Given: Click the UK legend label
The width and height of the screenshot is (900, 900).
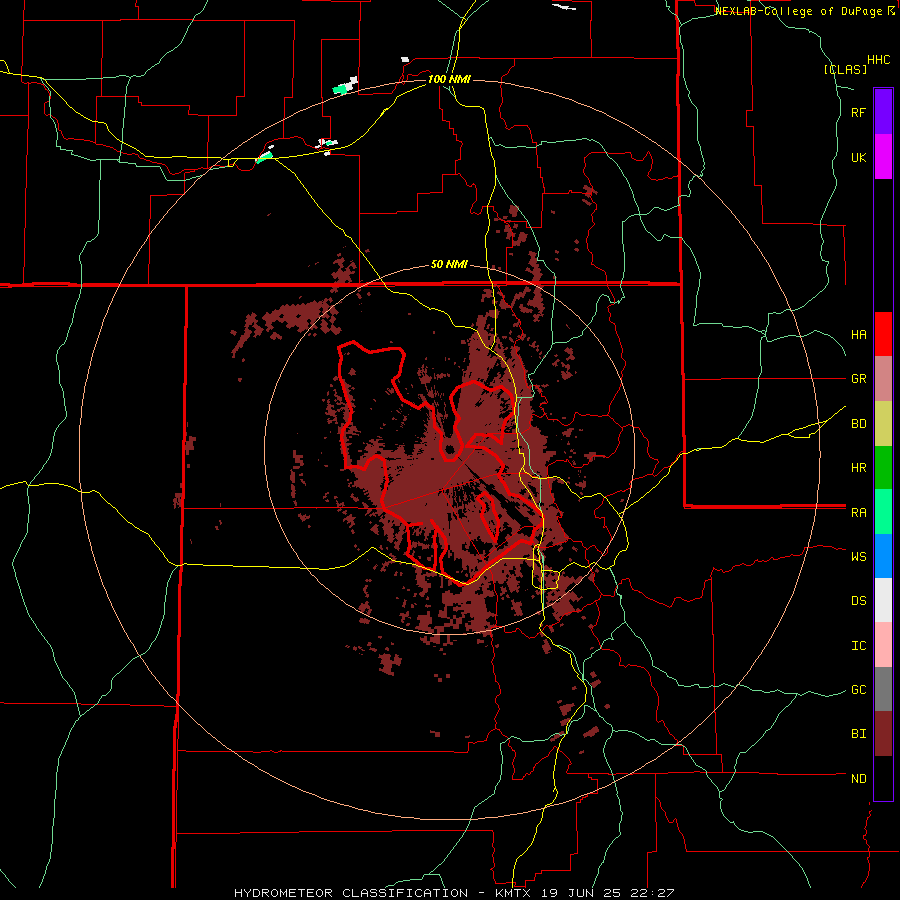Looking at the screenshot, I should [x=858, y=157].
